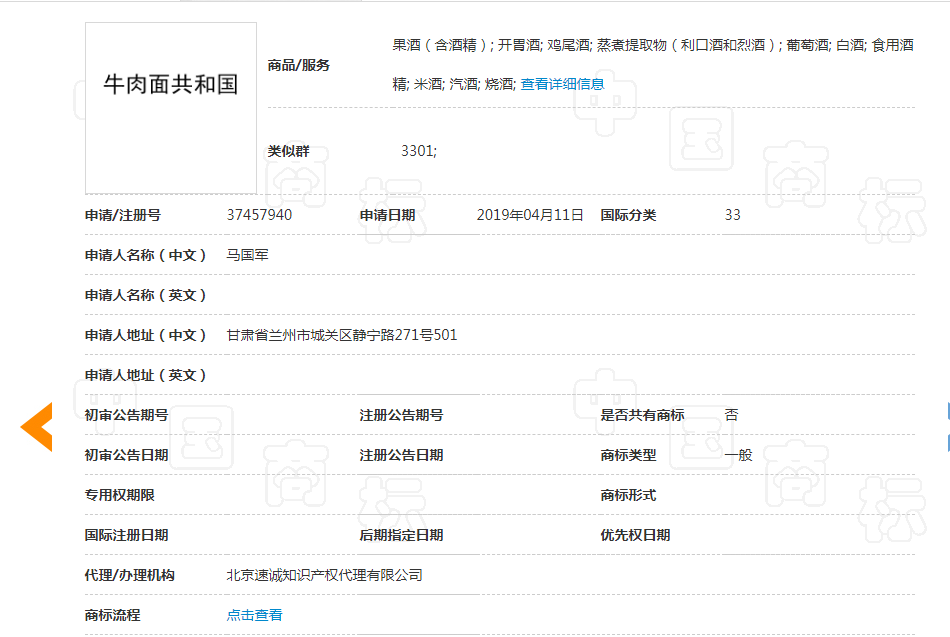Click 否 under 是否共有商标
Viewport: 950px width, 637px height.
tap(731, 414)
